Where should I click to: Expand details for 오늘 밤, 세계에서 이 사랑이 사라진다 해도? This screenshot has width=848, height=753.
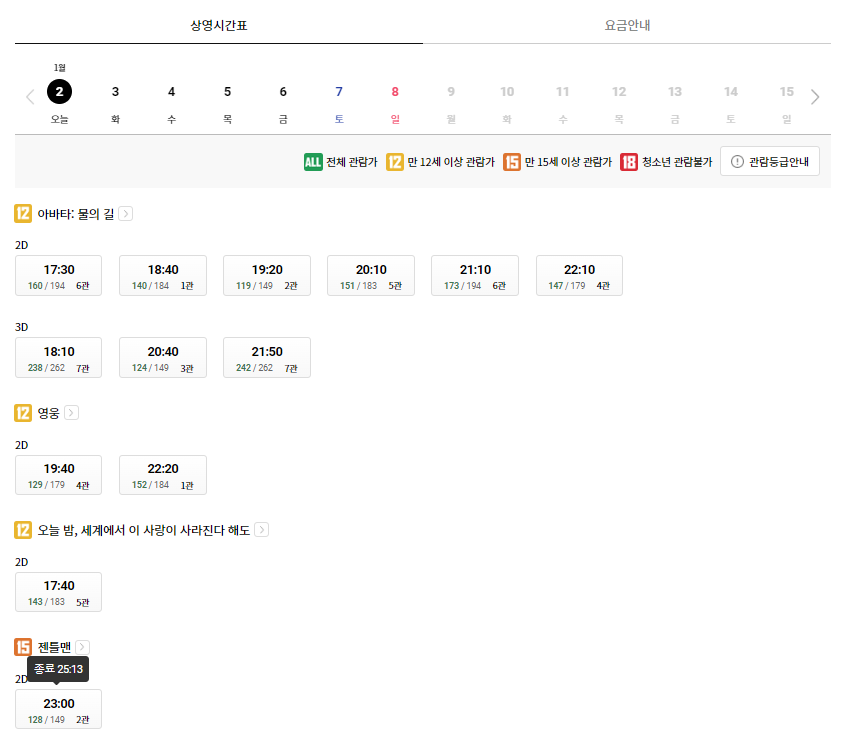click(x=262, y=530)
